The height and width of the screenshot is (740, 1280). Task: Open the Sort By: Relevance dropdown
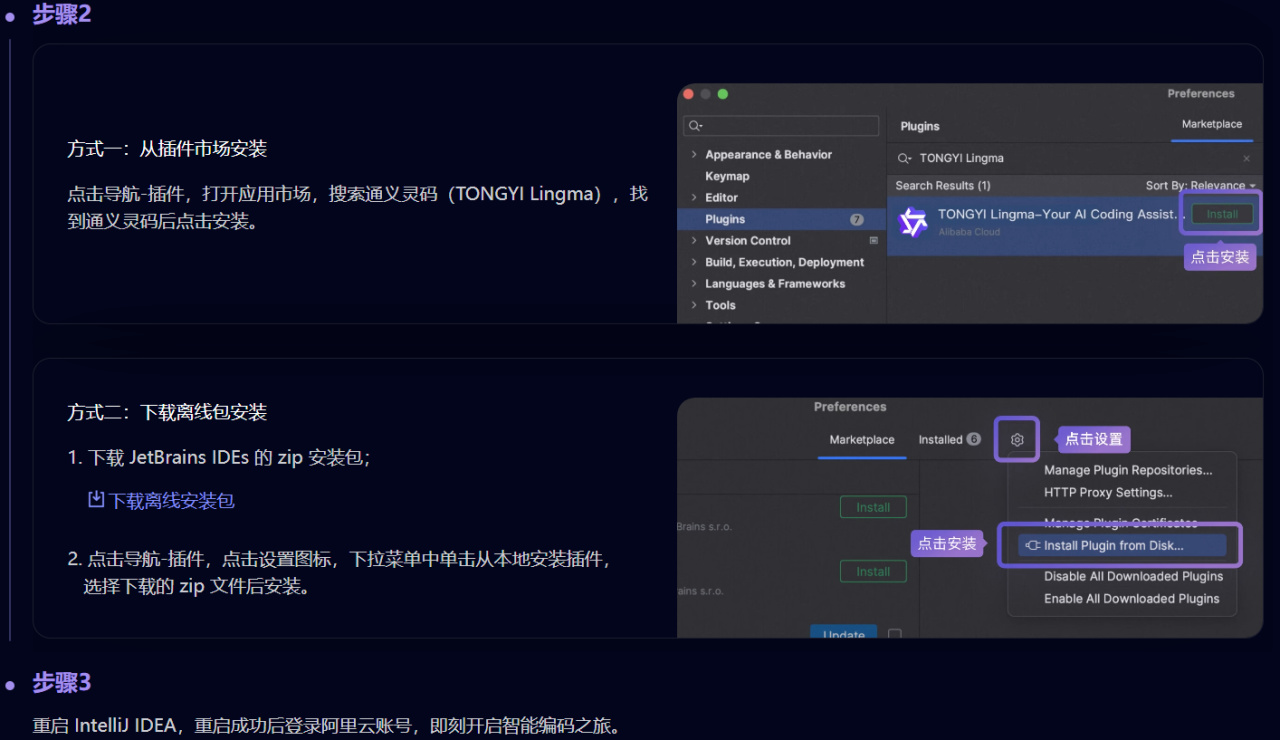(x=1200, y=186)
